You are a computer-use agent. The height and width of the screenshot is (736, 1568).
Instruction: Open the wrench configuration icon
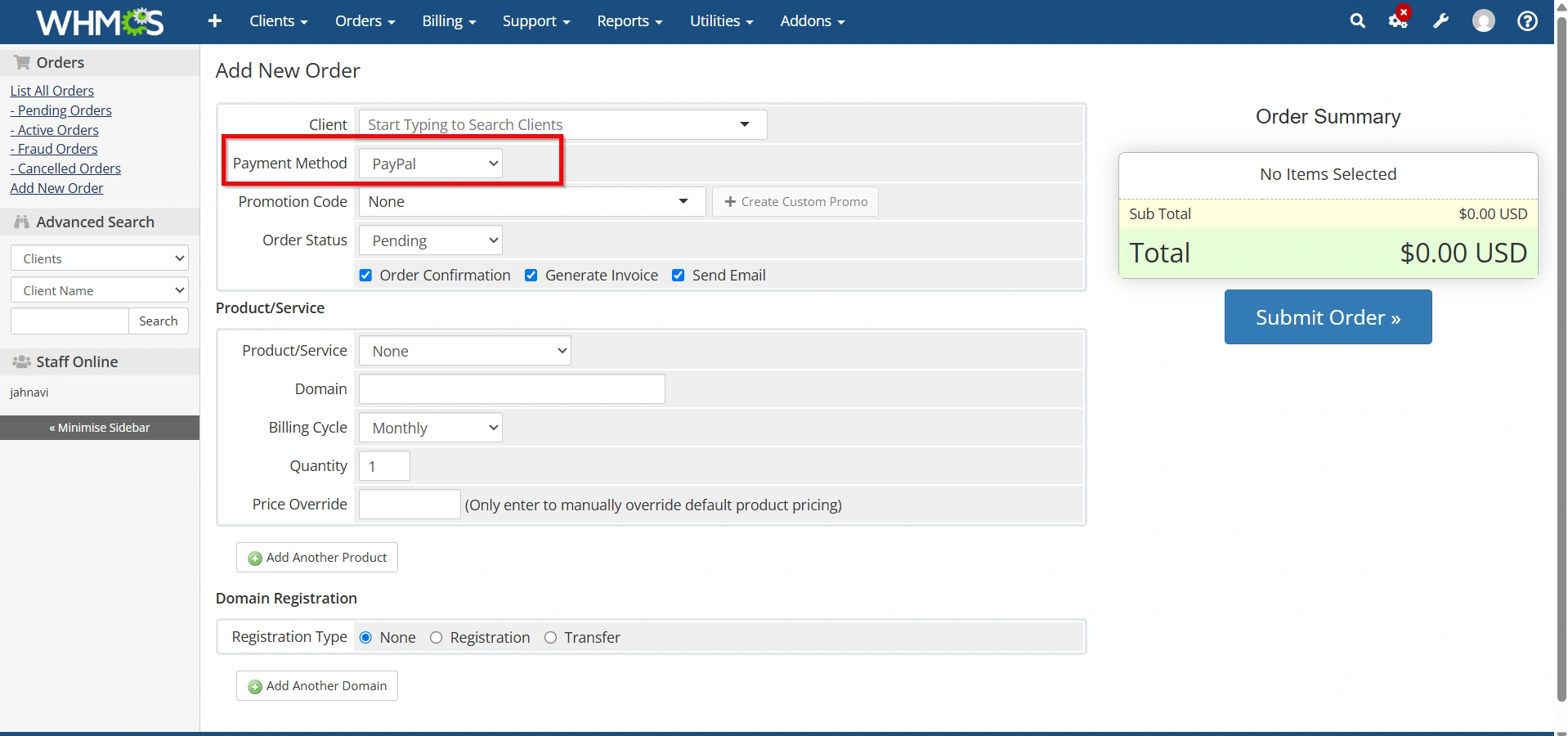(x=1441, y=21)
